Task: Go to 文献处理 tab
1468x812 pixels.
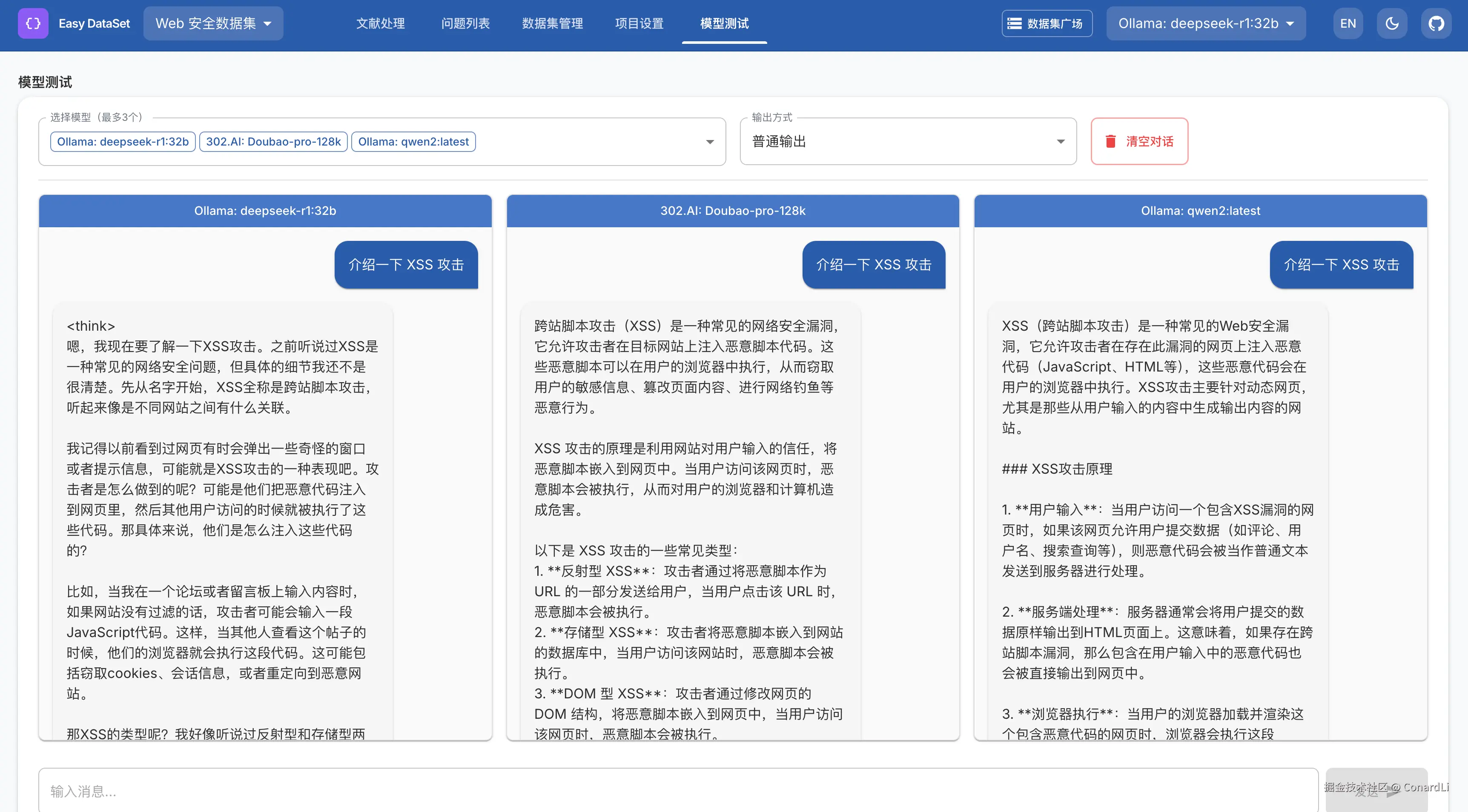Action: point(380,23)
